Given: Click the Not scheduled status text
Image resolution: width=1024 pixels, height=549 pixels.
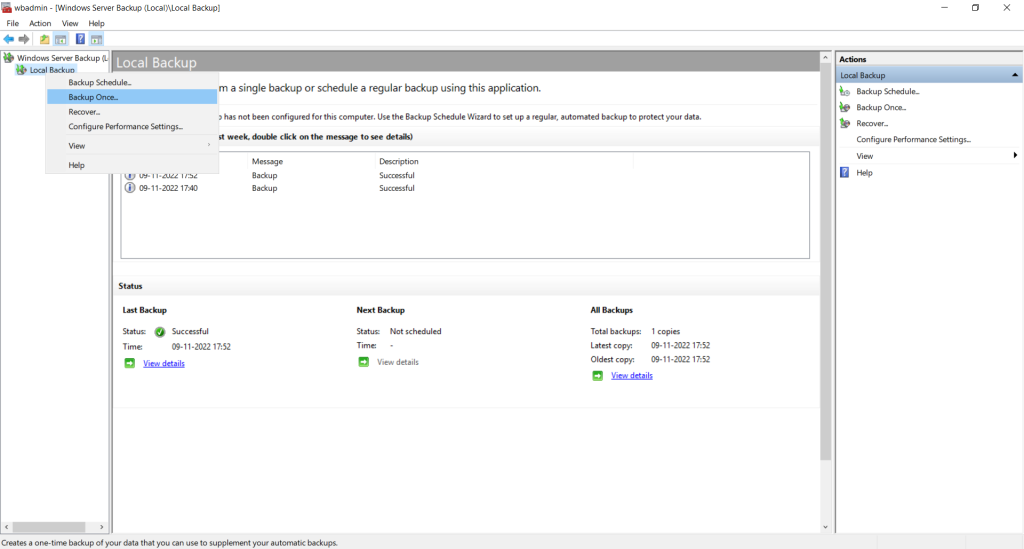Looking at the screenshot, I should click(415, 331).
